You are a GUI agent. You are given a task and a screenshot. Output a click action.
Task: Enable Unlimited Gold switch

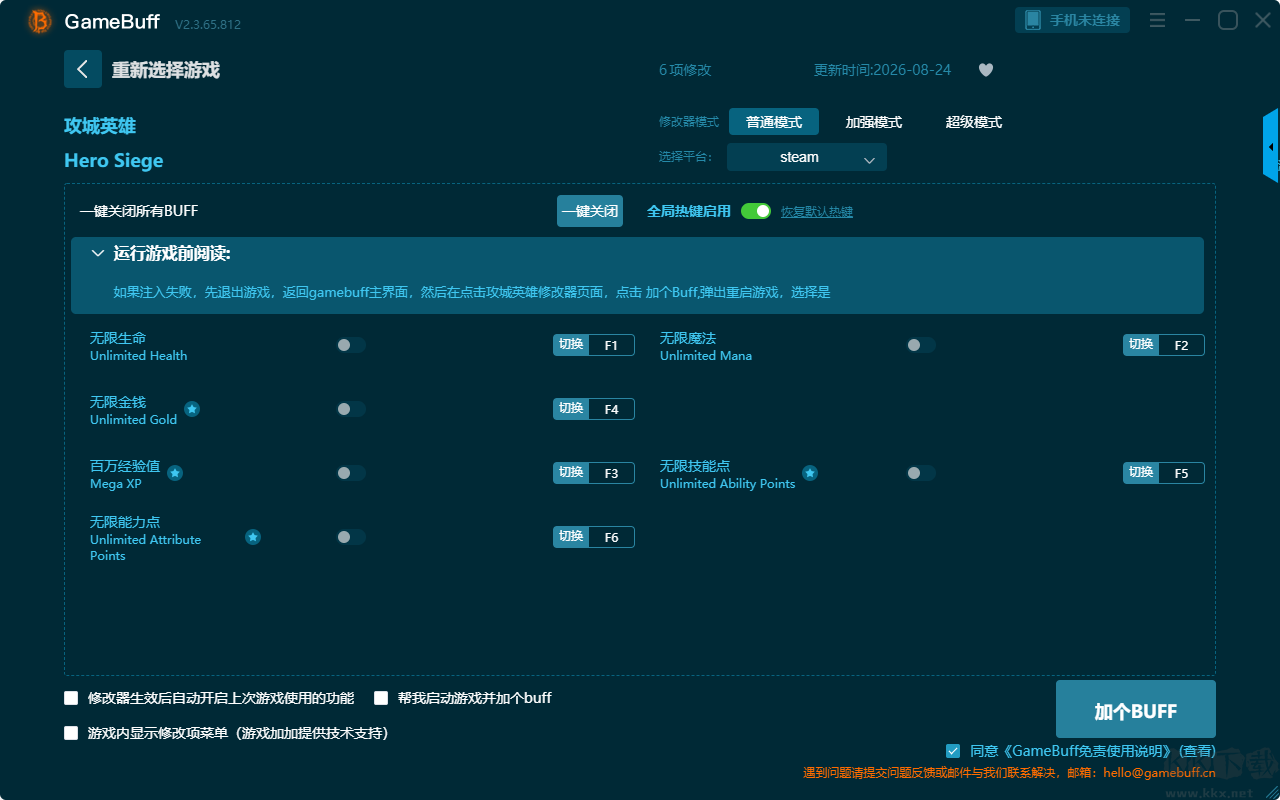(x=351, y=409)
